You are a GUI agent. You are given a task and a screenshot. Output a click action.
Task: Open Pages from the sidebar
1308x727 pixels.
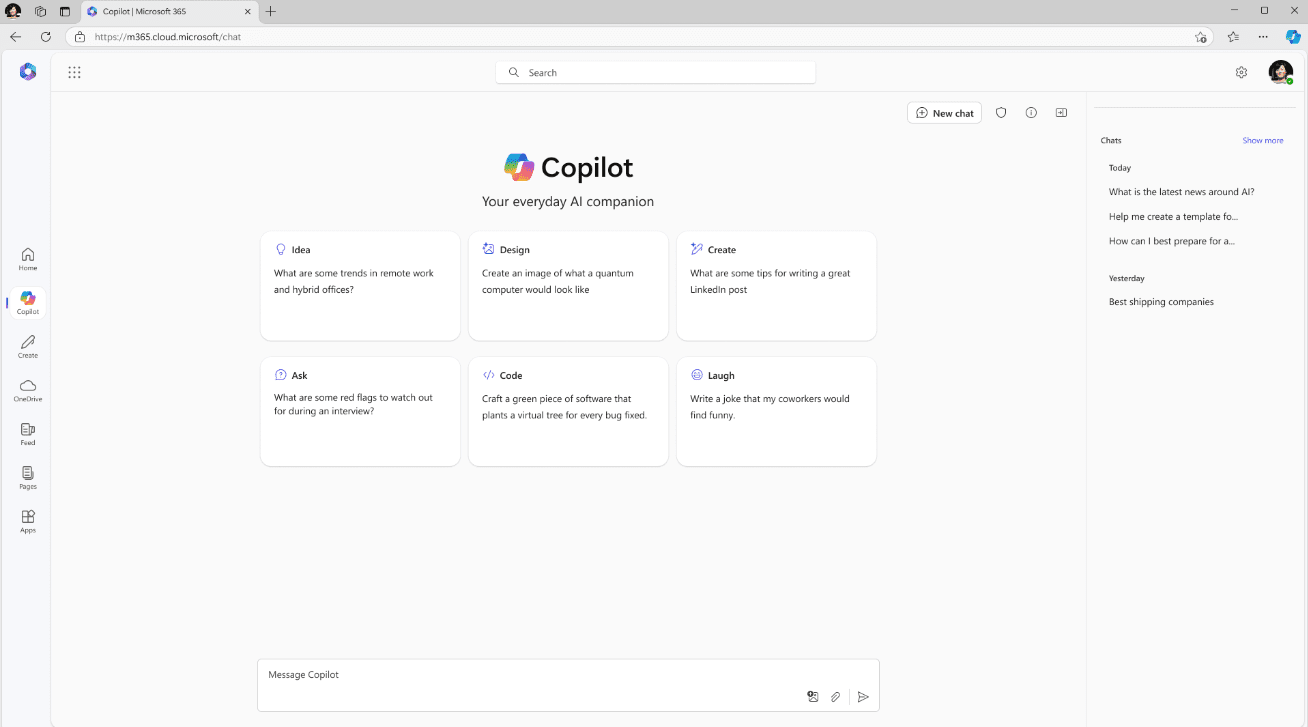28,477
